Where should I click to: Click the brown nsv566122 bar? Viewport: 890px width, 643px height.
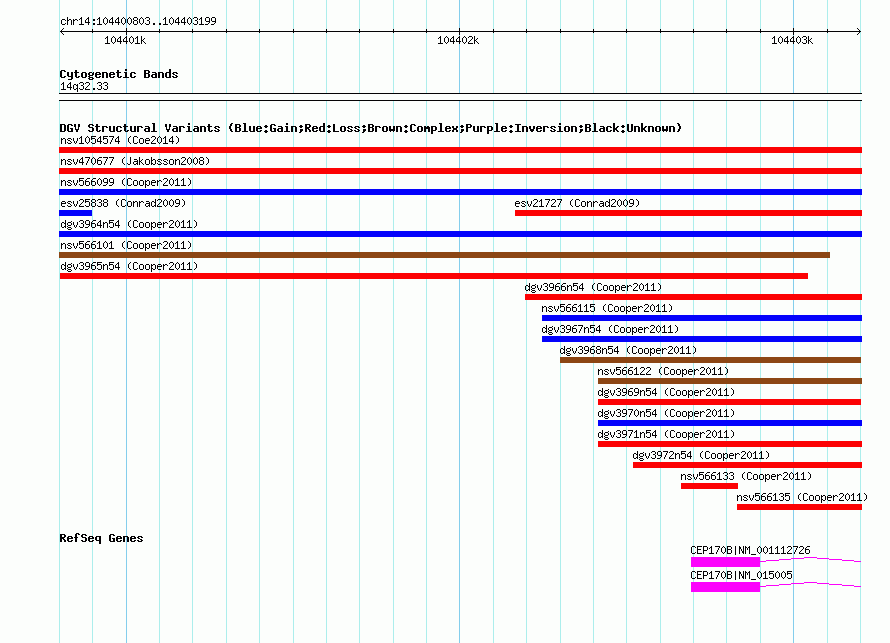click(730, 381)
